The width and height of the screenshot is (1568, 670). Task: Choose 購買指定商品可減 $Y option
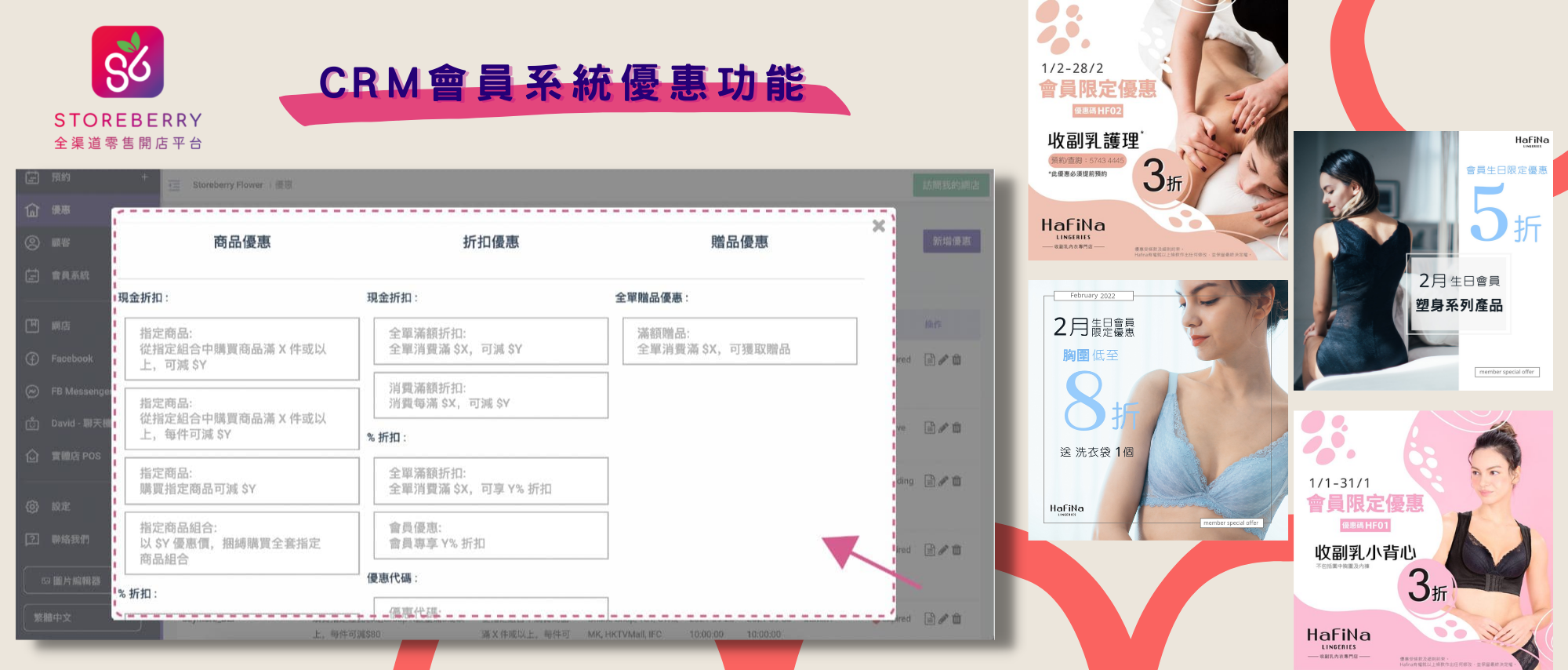(x=242, y=481)
